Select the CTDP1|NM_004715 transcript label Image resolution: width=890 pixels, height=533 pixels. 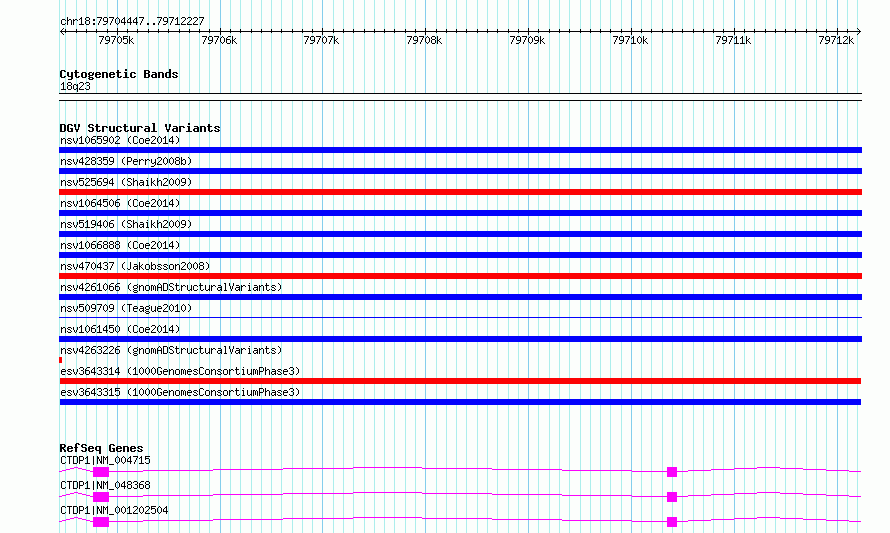pyautogui.click(x=105, y=460)
